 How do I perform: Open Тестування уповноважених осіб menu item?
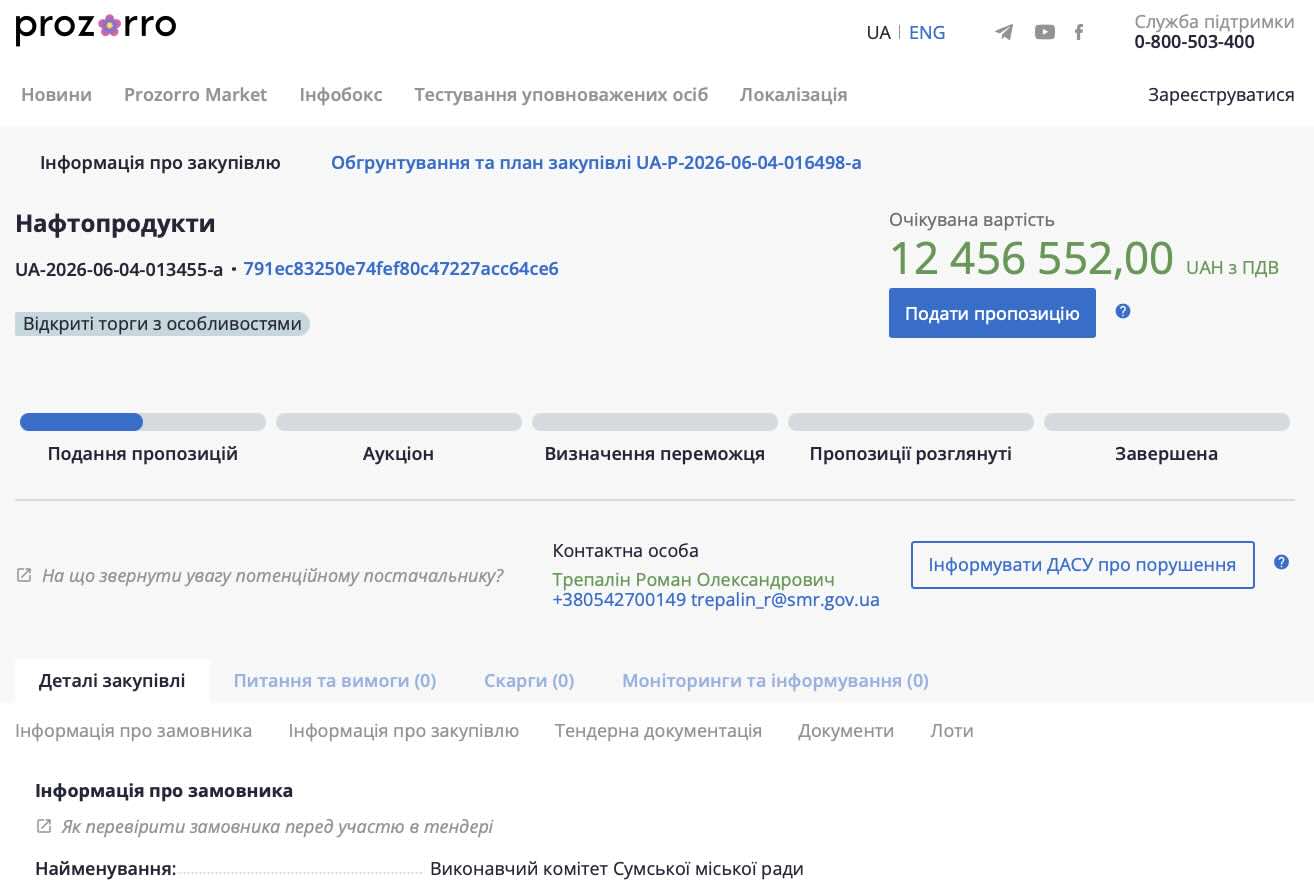[x=561, y=95]
